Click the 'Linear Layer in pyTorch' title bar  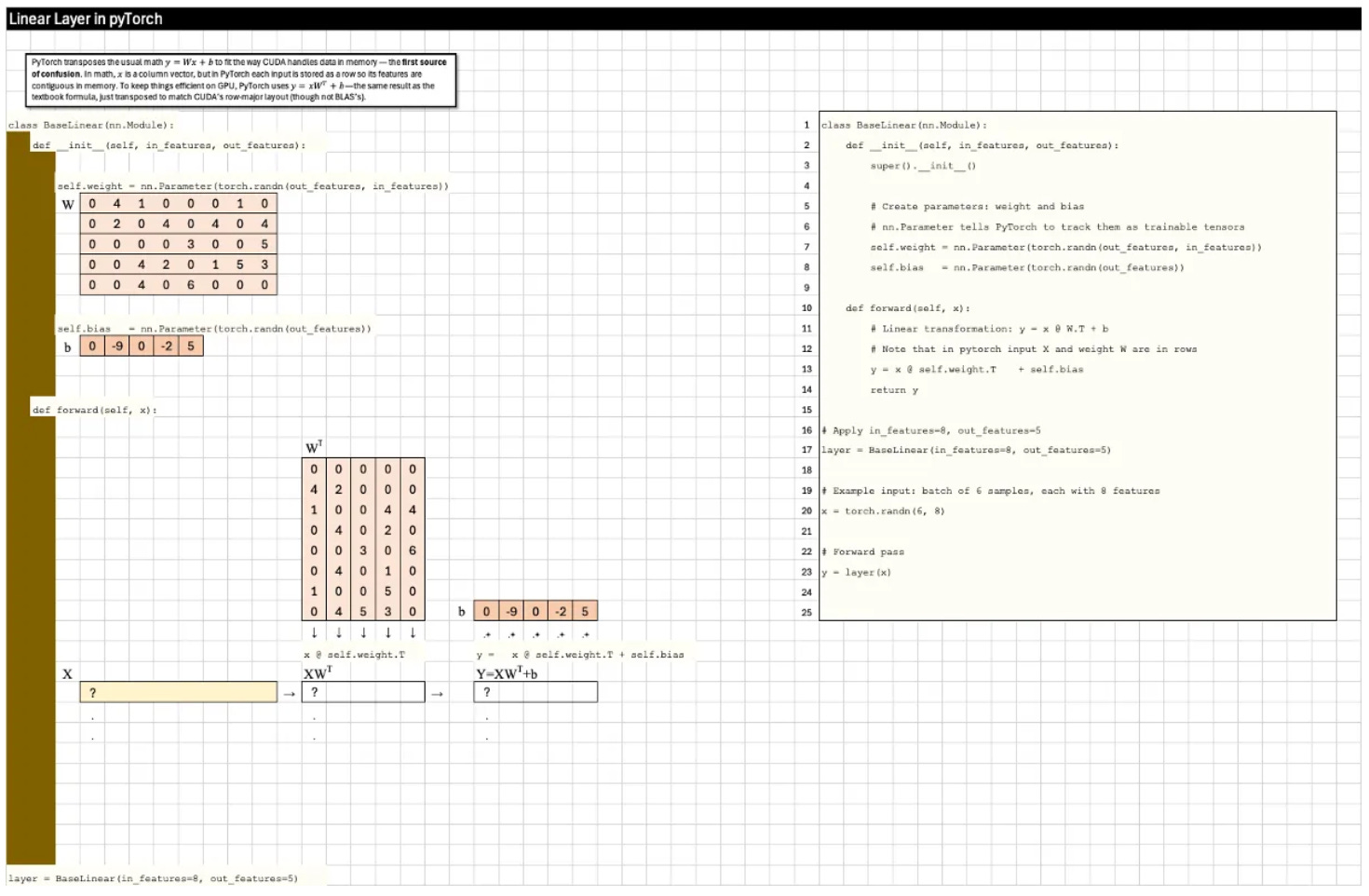[684, 19]
